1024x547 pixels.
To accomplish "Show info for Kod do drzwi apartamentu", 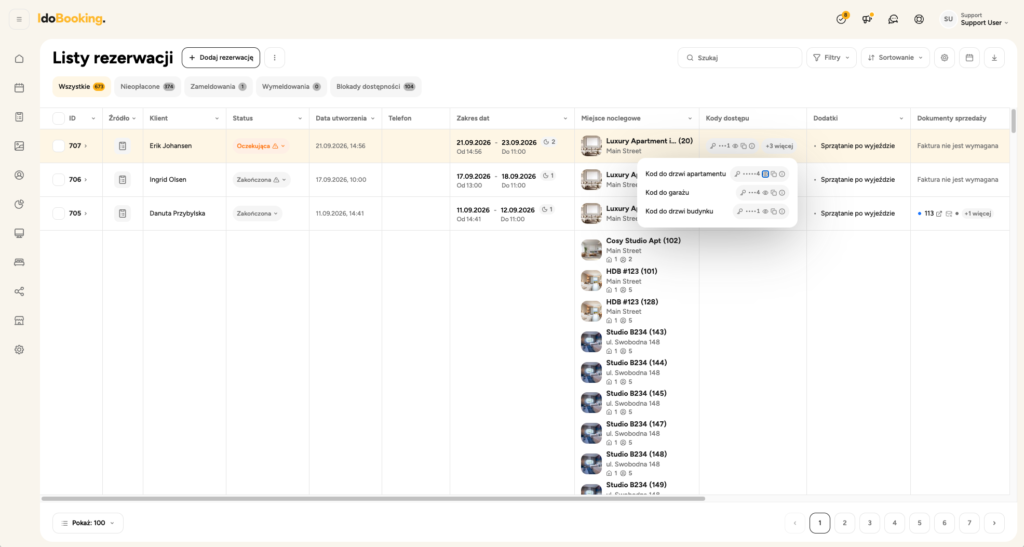I will coord(782,174).
